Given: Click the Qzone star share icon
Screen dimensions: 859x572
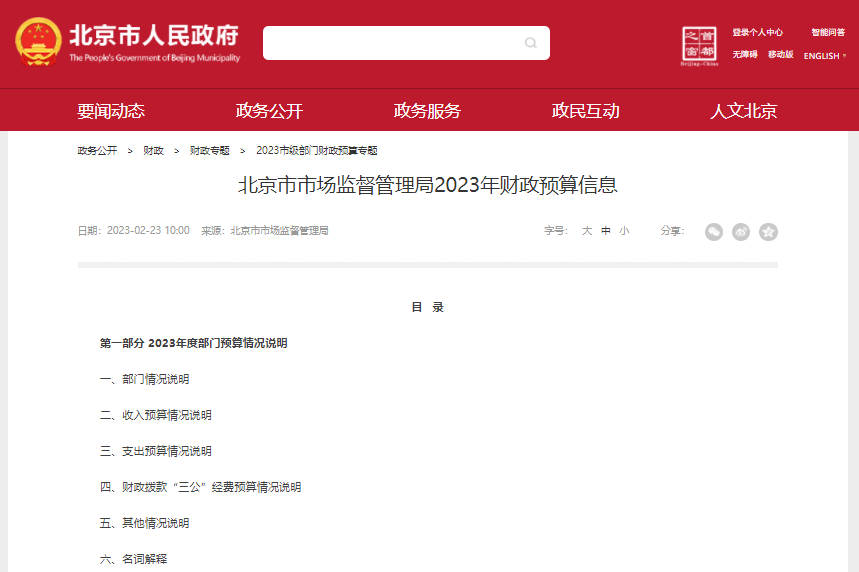Looking at the screenshot, I should (x=768, y=232).
